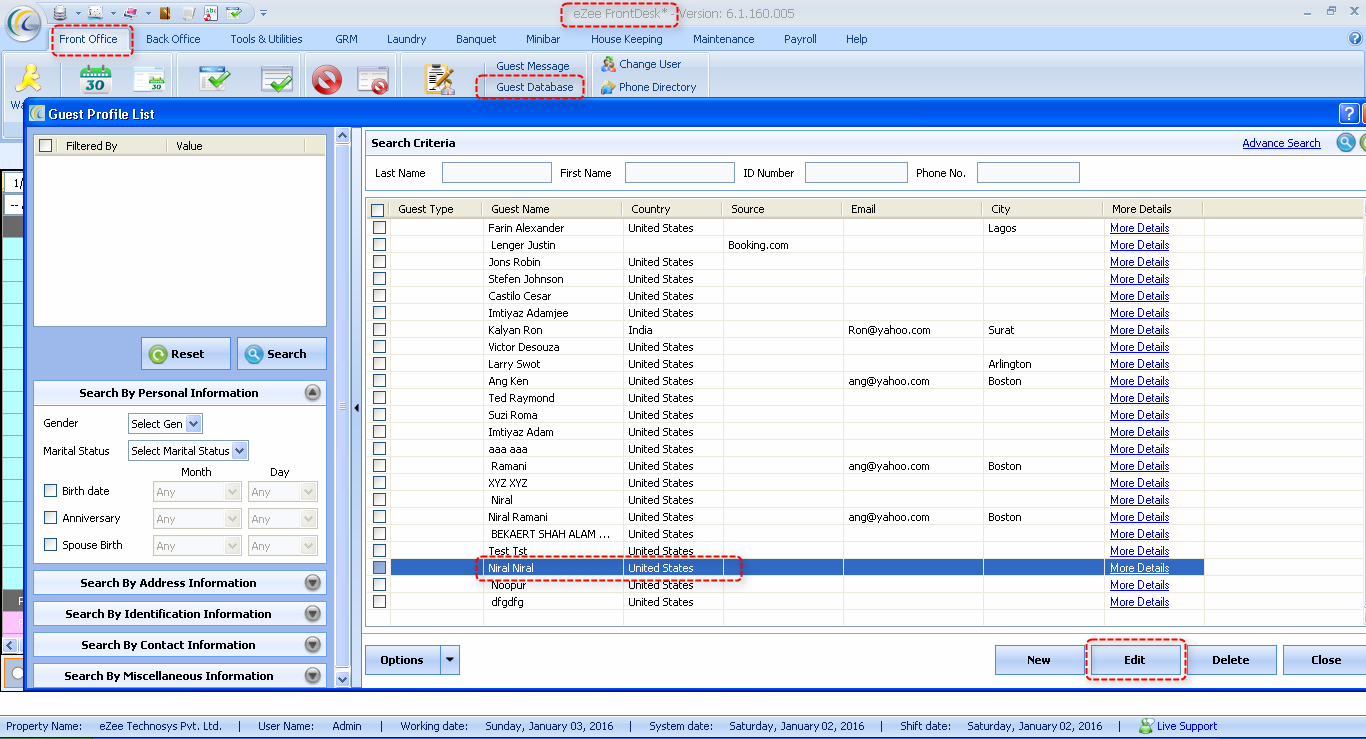Click the Reset button

pos(186,354)
